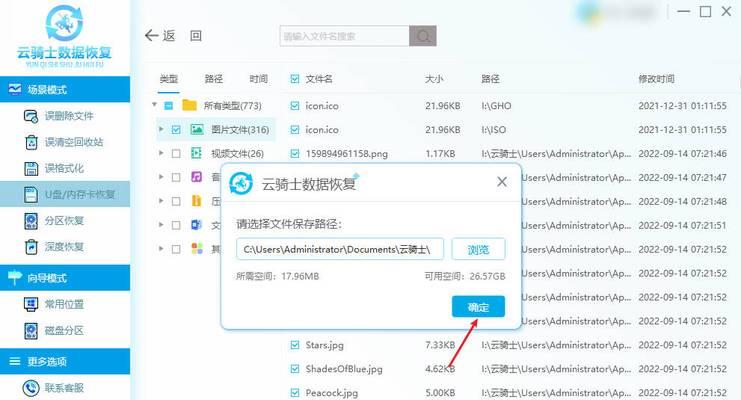Close the save path dialog

point(502,182)
